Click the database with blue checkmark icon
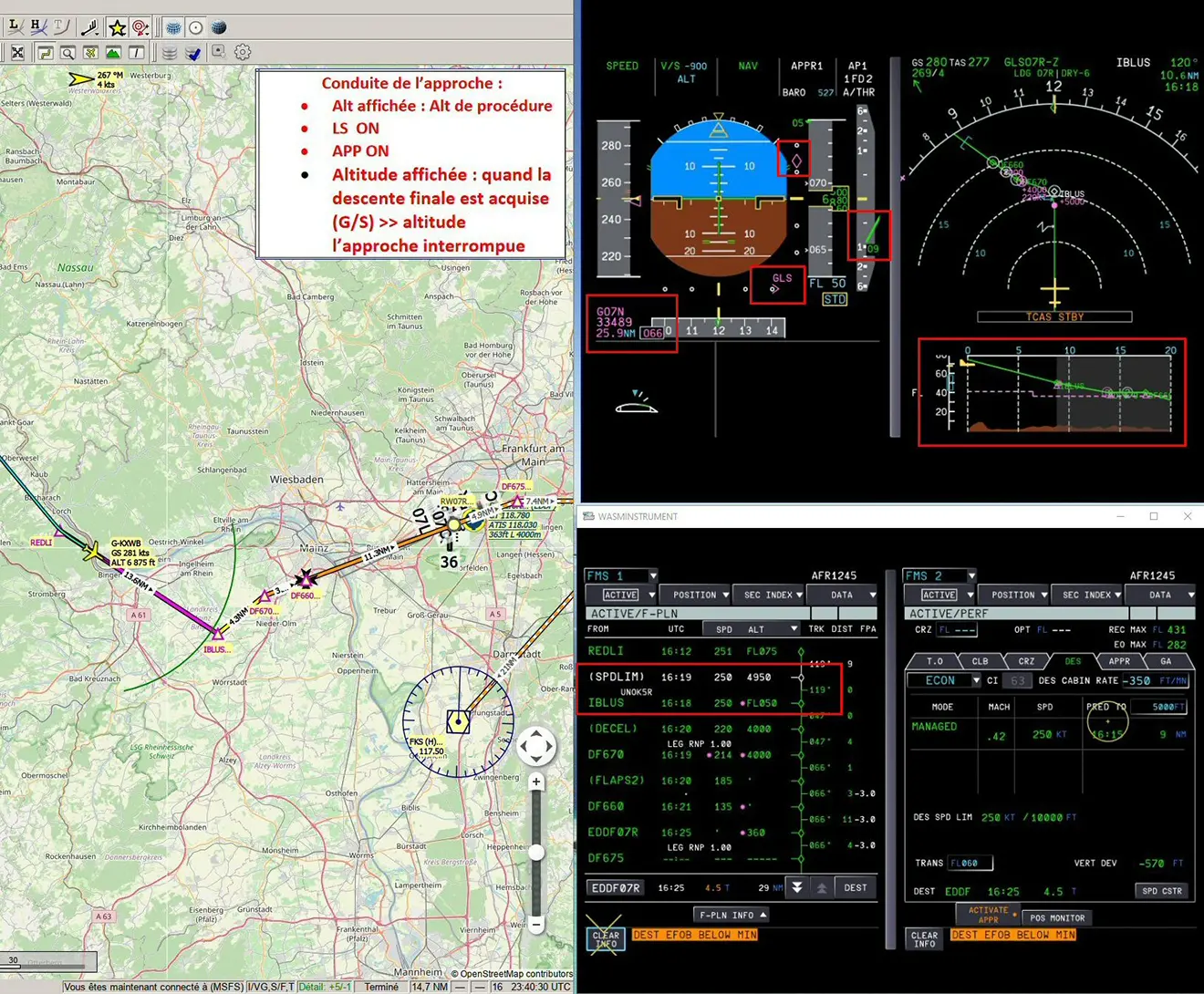 pos(192,53)
